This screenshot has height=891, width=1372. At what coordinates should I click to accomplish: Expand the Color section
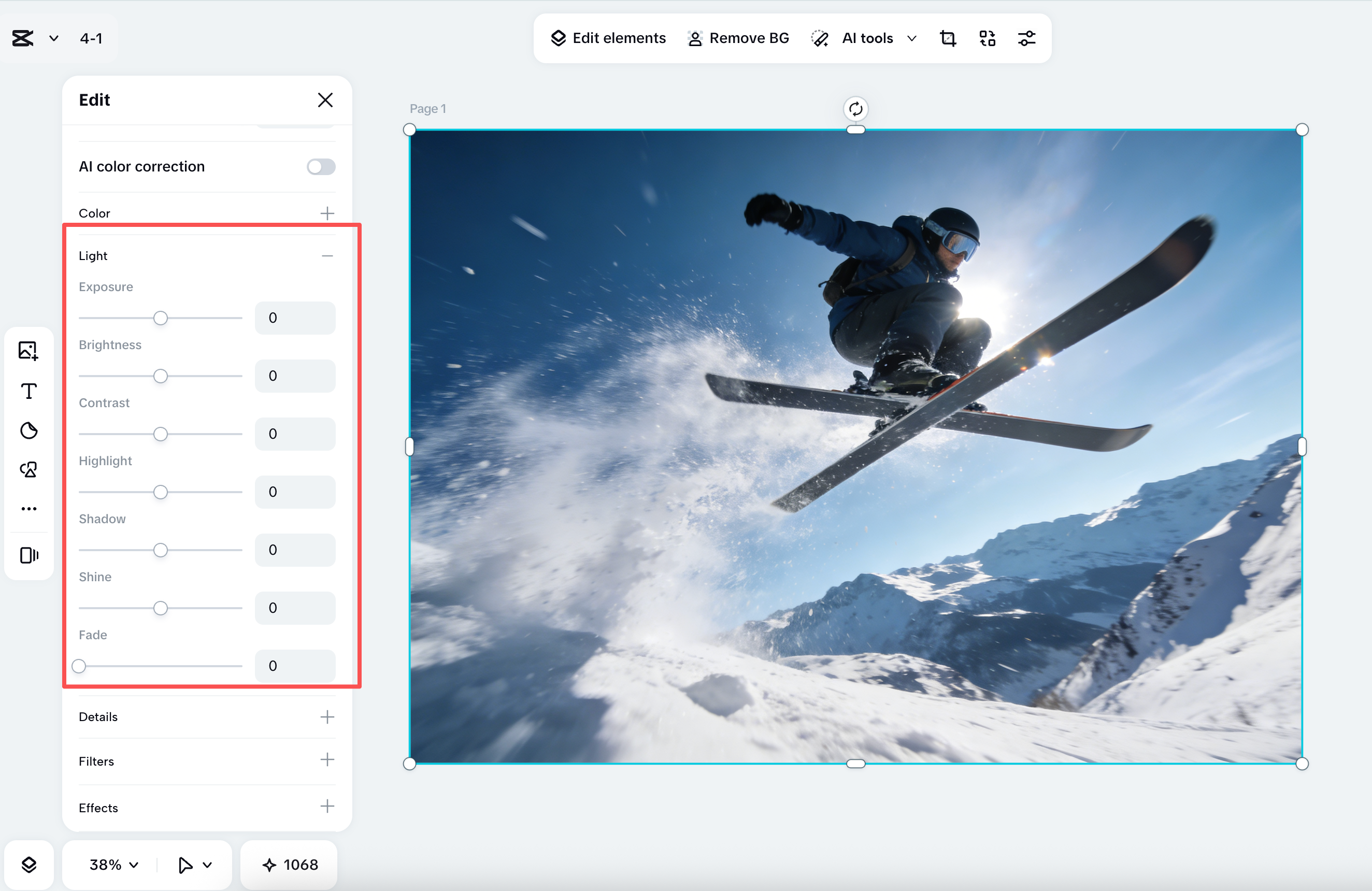point(327,213)
